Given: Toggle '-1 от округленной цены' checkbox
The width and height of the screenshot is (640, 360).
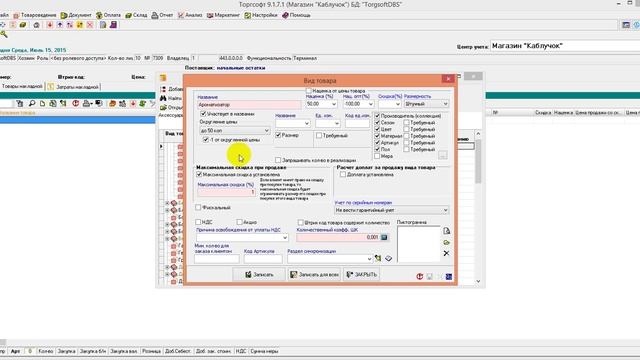Looking at the screenshot, I should [x=206, y=140].
